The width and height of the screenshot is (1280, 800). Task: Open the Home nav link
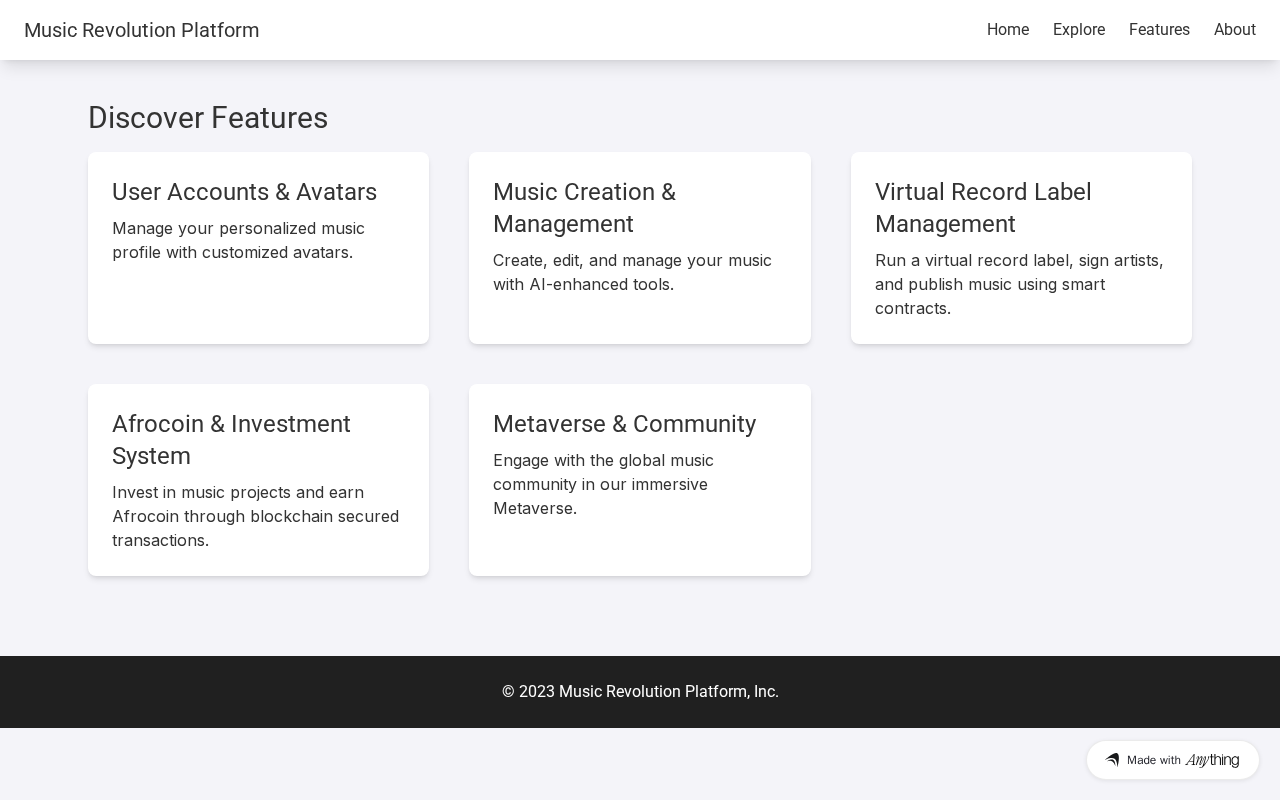tap(1008, 30)
